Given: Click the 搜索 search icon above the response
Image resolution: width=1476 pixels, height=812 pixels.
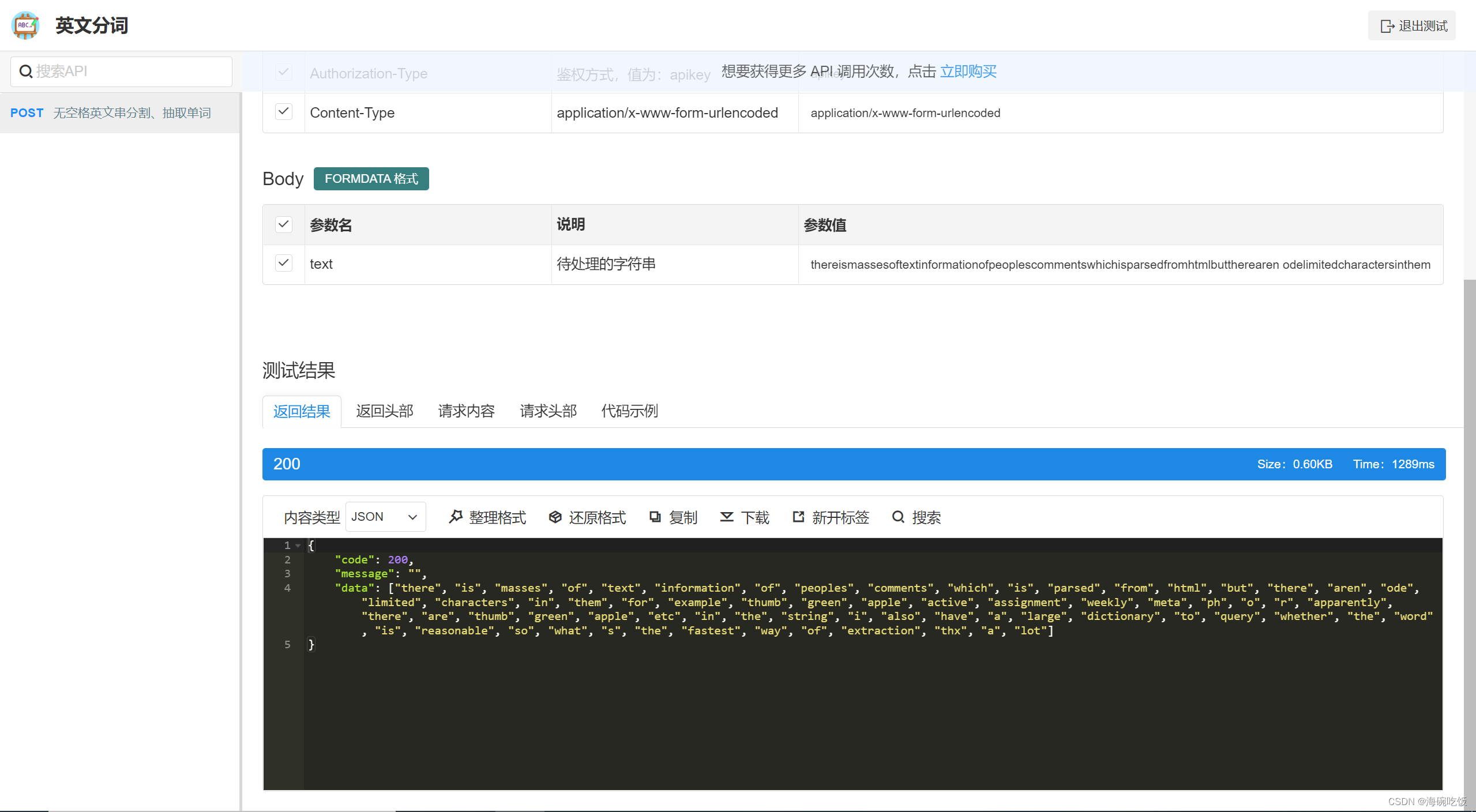Looking at the screenshot, I should coord(899,517).
